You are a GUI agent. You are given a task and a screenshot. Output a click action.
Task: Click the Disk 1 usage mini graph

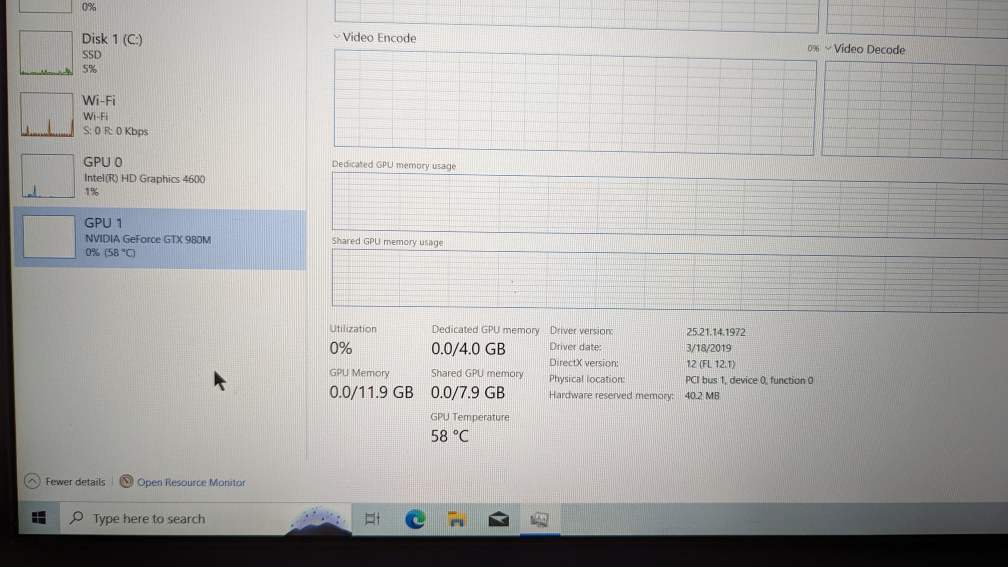point(46,53)
